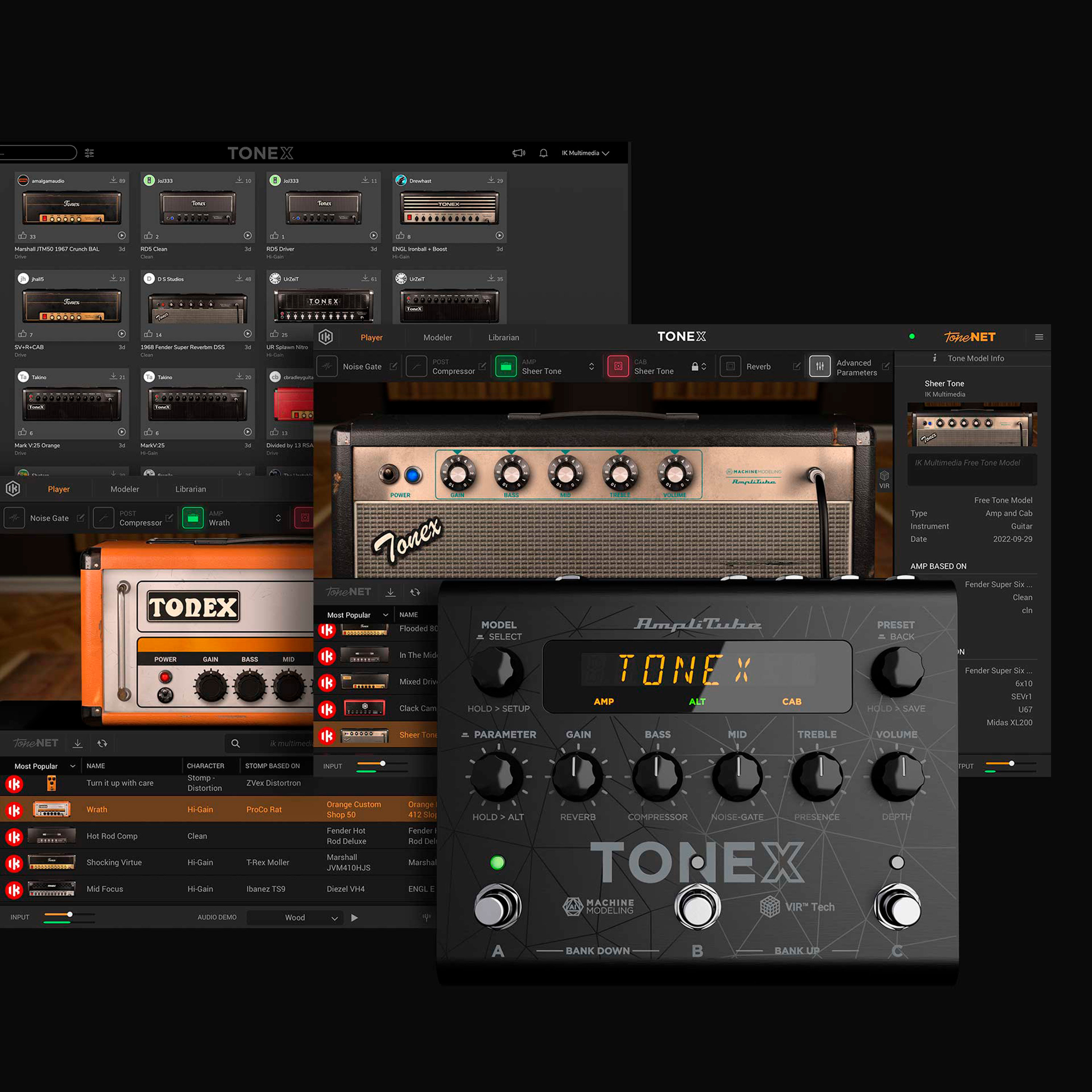Click the search magnifier in ToneNET
1092x1092 pixels.
pos(236,743)
